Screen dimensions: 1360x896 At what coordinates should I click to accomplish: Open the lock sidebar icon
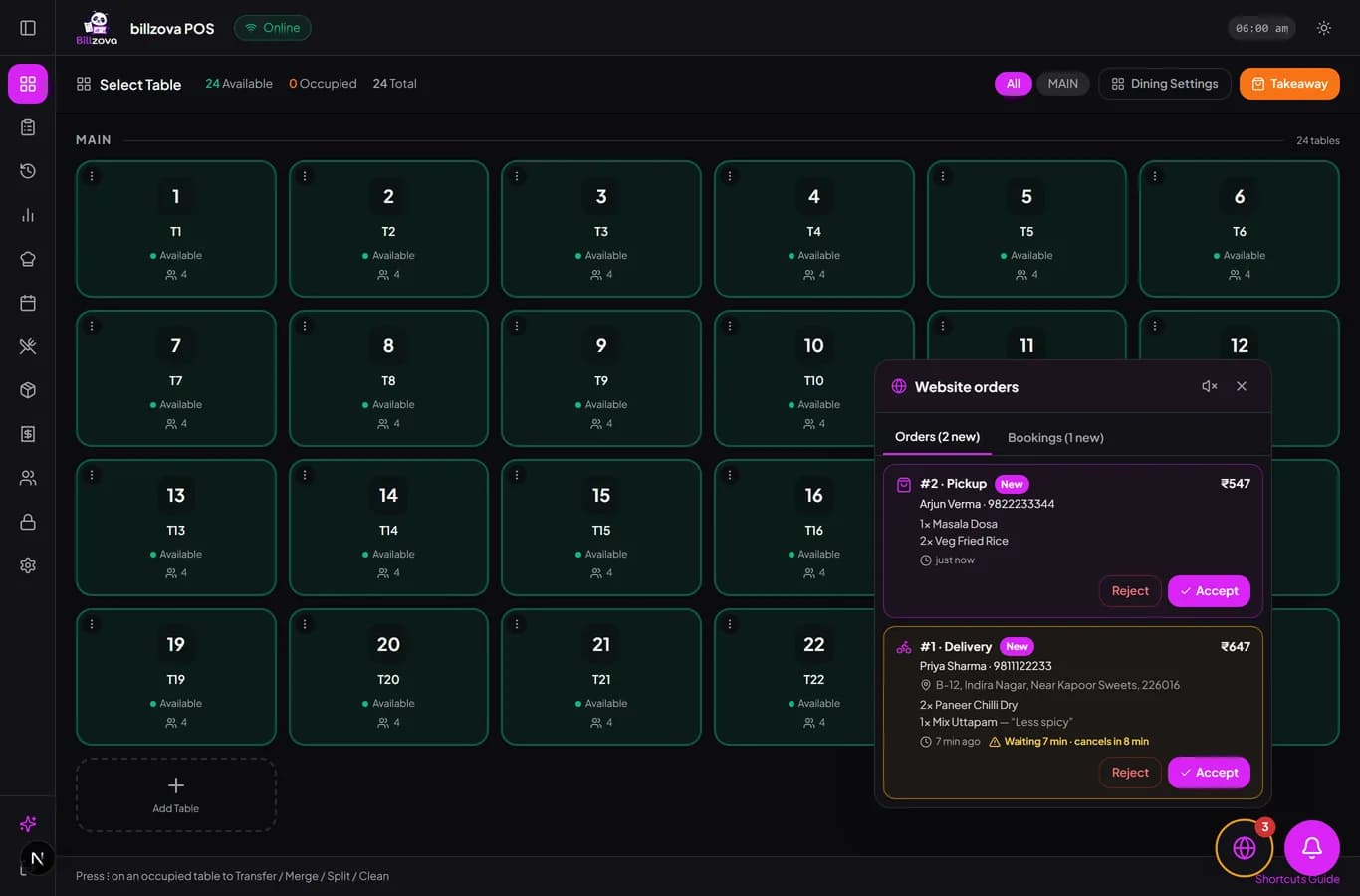coord(28,522)
